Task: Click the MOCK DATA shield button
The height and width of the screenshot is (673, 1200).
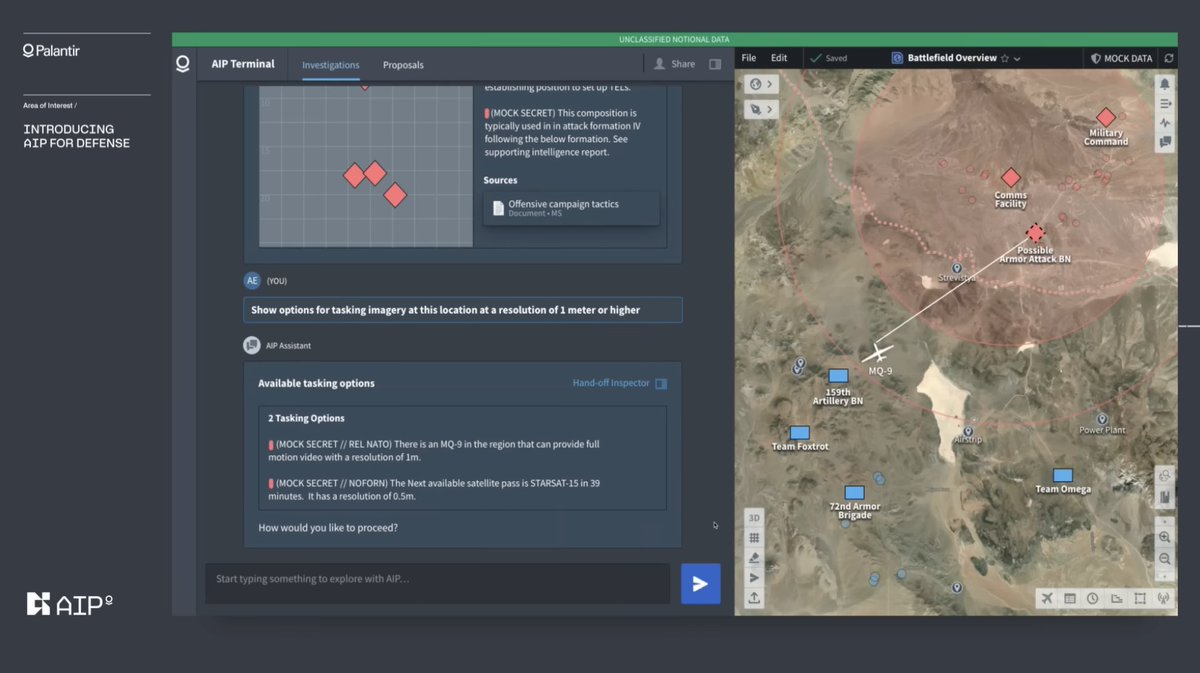Action: pyautogui.click(x=1121, y=58)
